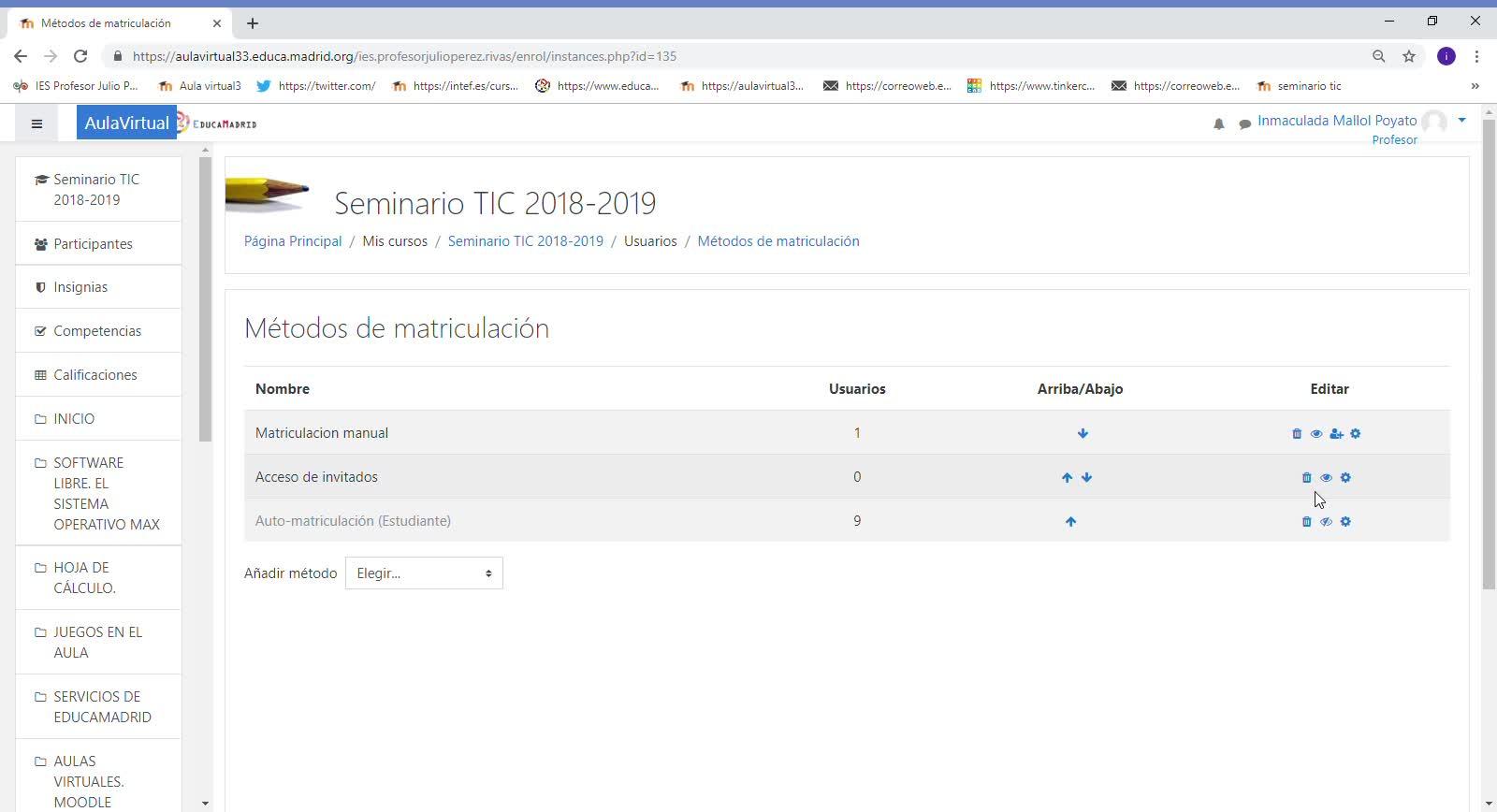Delete the Matriculacion manual method
This screenshot has height=812, width=1497.
1297,434
